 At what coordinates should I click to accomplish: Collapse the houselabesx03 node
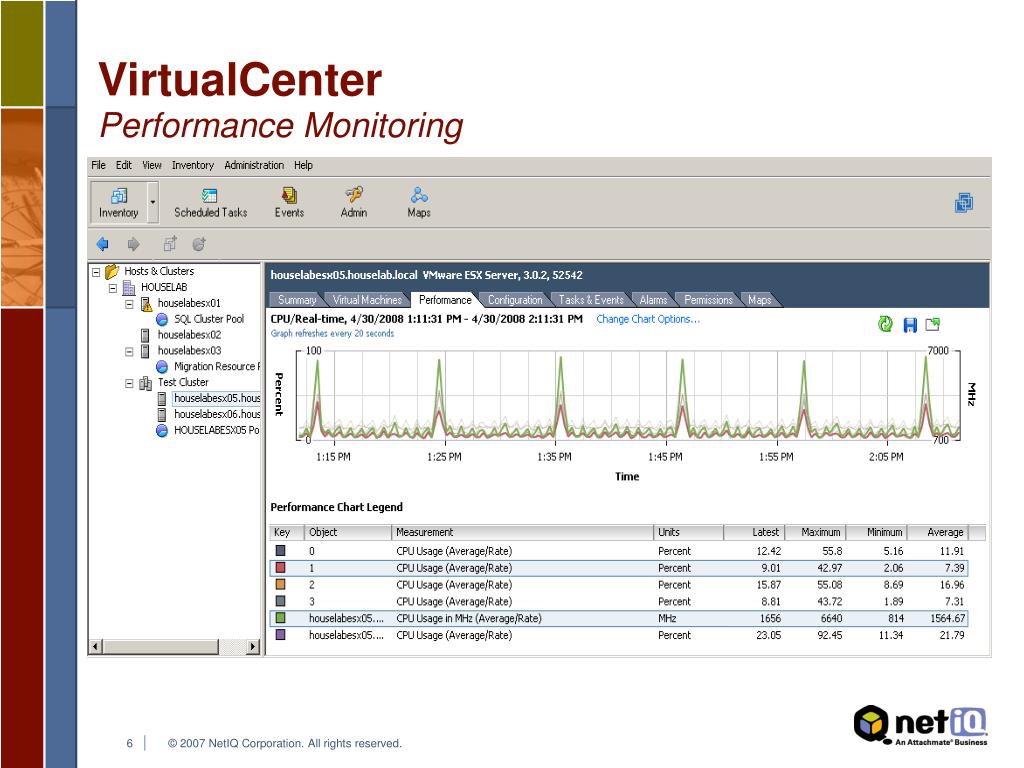point(129,351)
